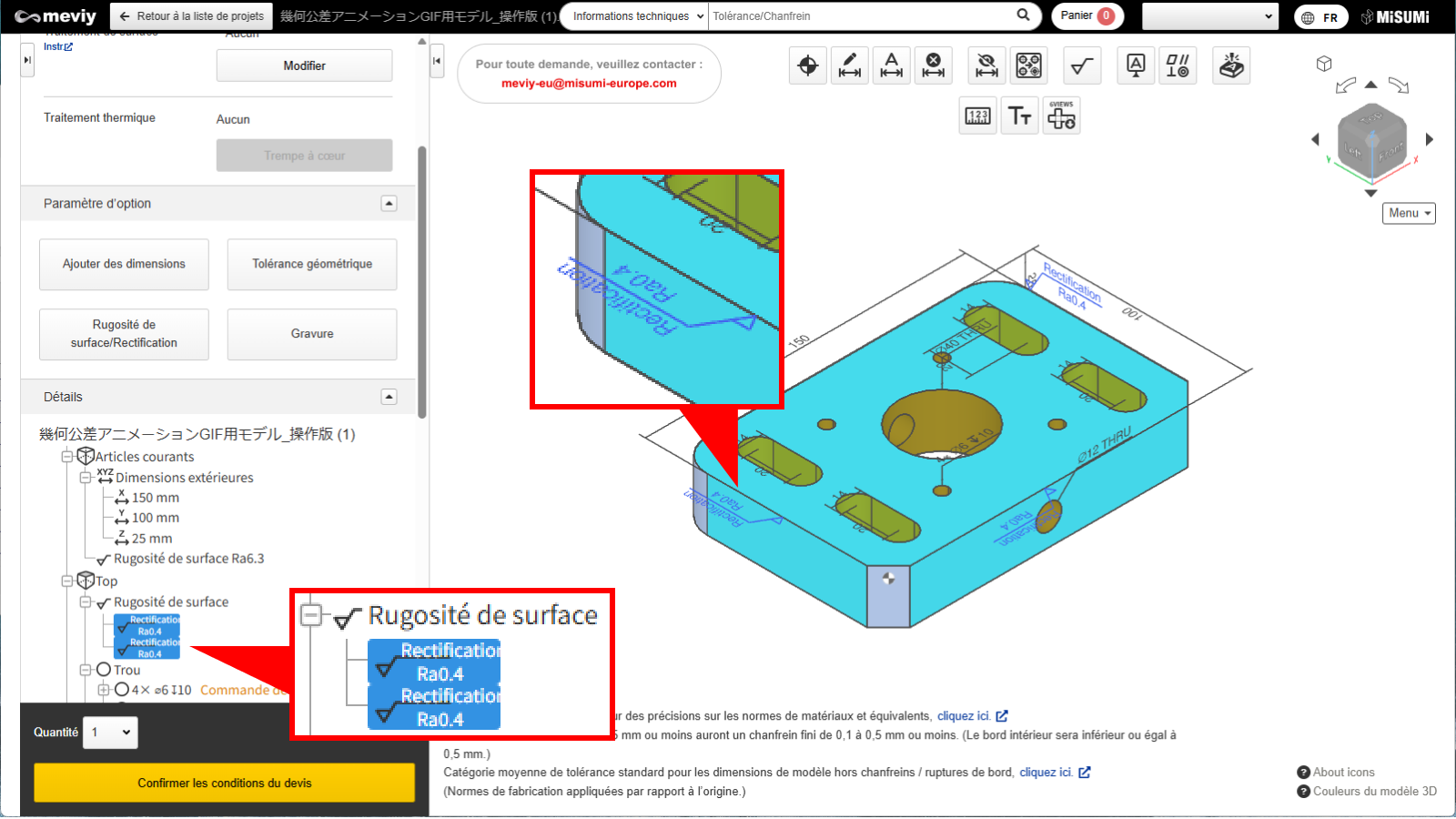Click the 6 Views download icon
The image size is (1456, 819).
[x=1061, y=116]
